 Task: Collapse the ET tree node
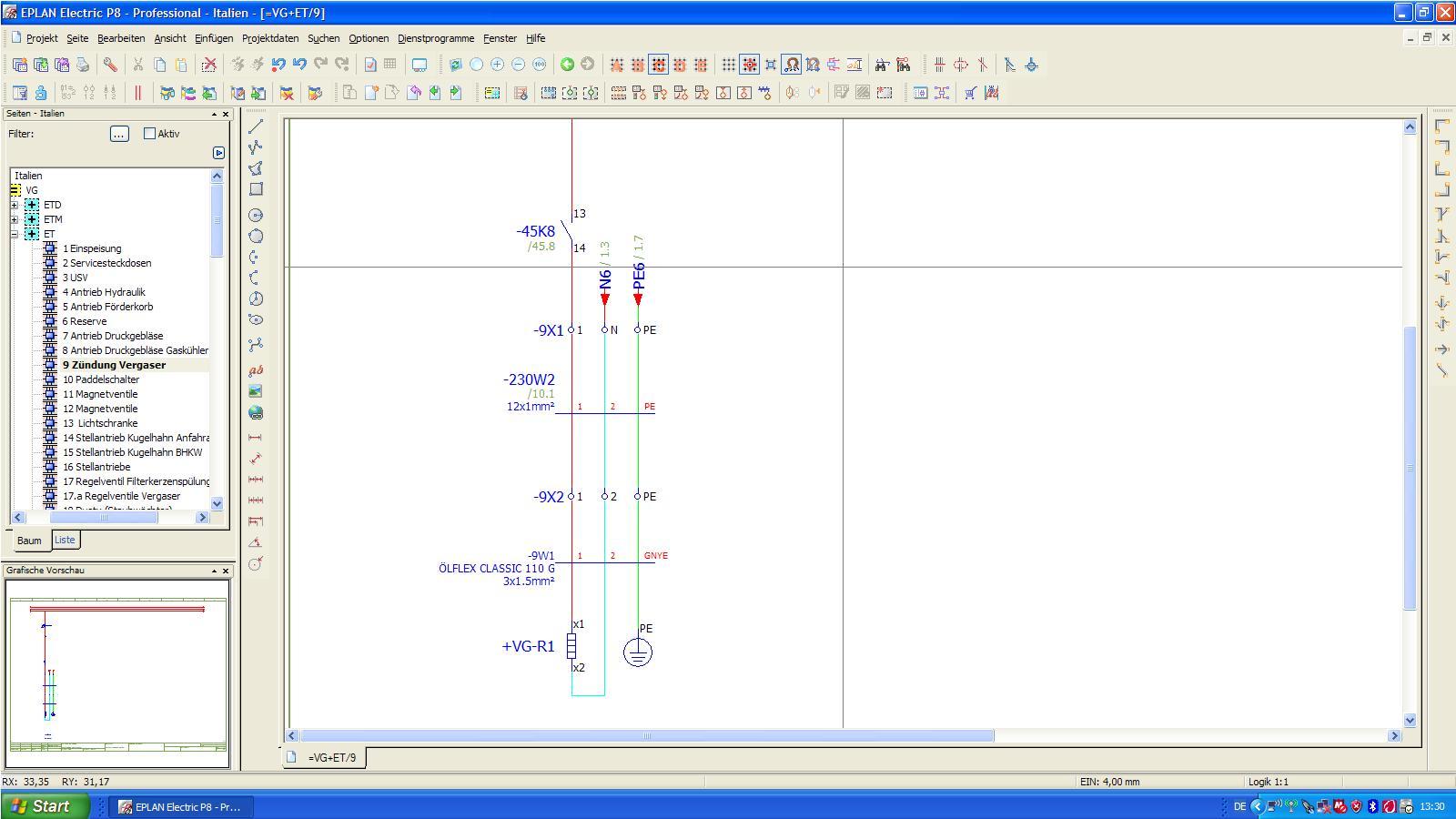[x=15, y=234]
